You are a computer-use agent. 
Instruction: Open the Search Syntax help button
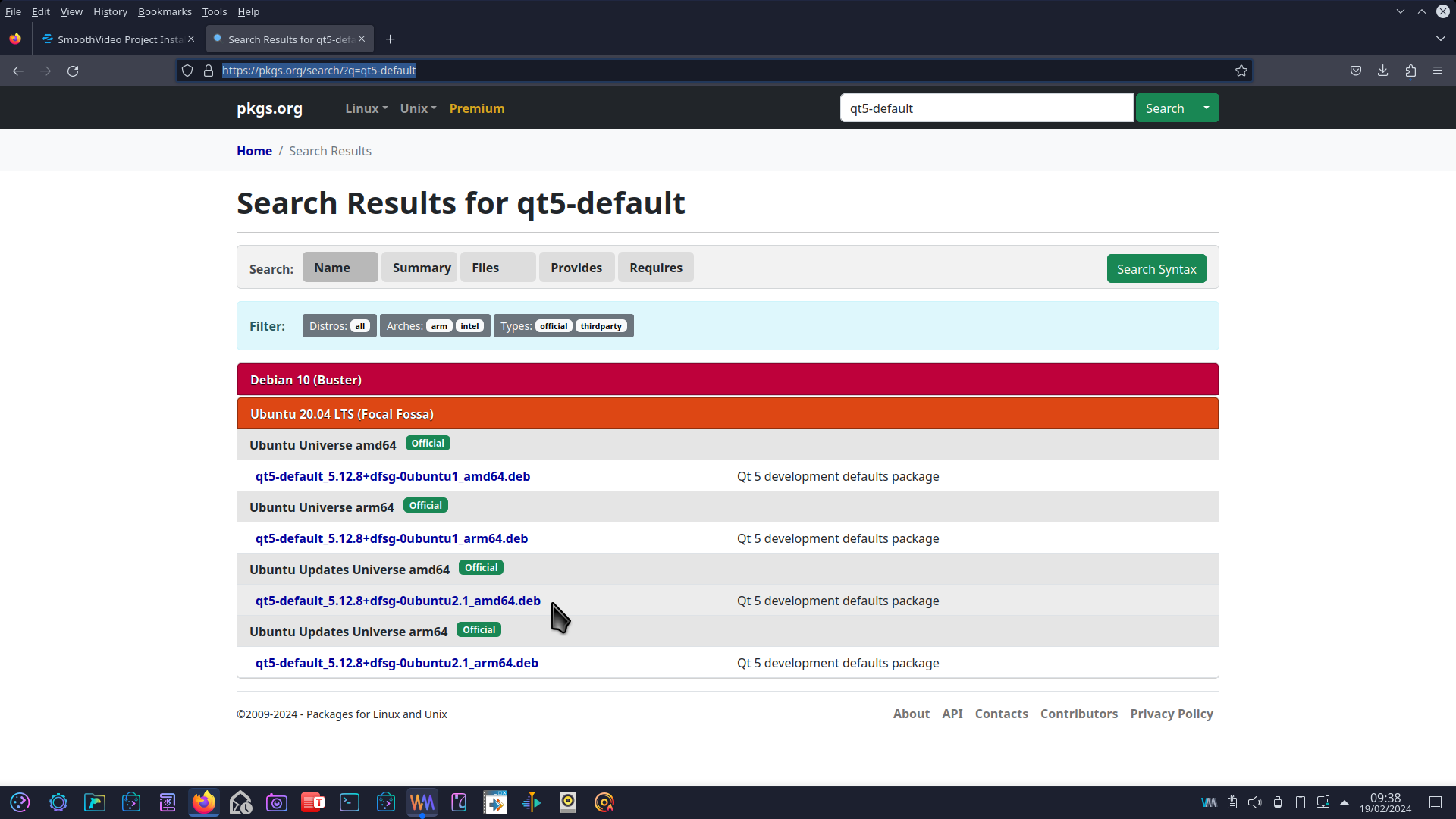[1156, 268]
